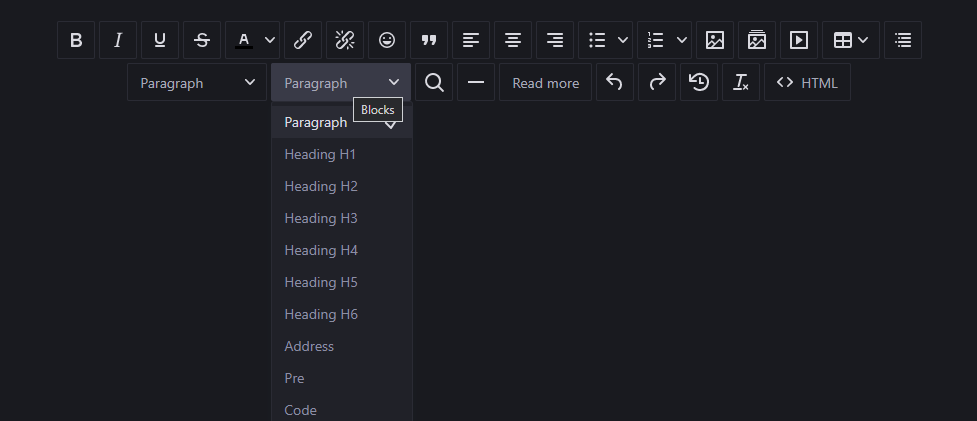
Task: Choose Heading H2 block
Action: tap(342, 186)
